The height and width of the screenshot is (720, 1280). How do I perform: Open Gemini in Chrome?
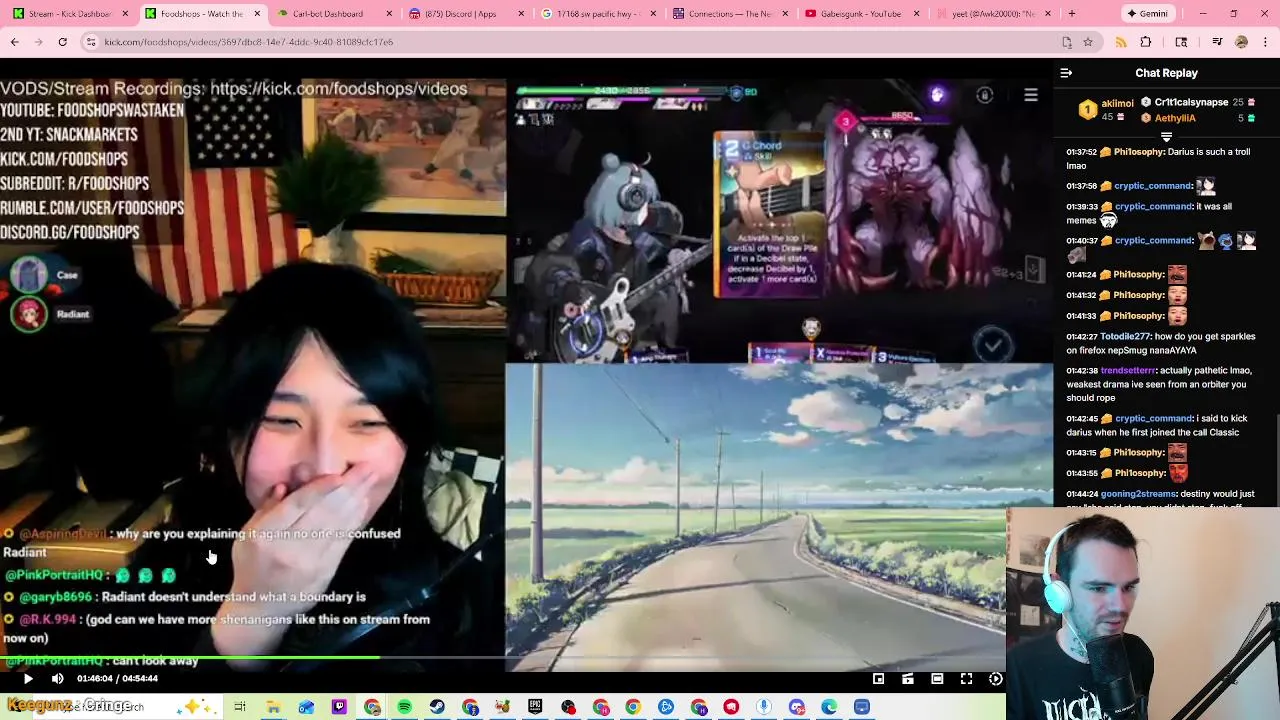pos(1147,14)
